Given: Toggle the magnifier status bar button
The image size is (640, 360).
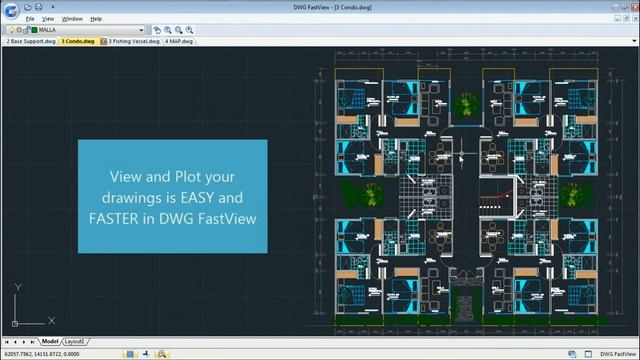Looking at the screenshot, I should (162, 354).
